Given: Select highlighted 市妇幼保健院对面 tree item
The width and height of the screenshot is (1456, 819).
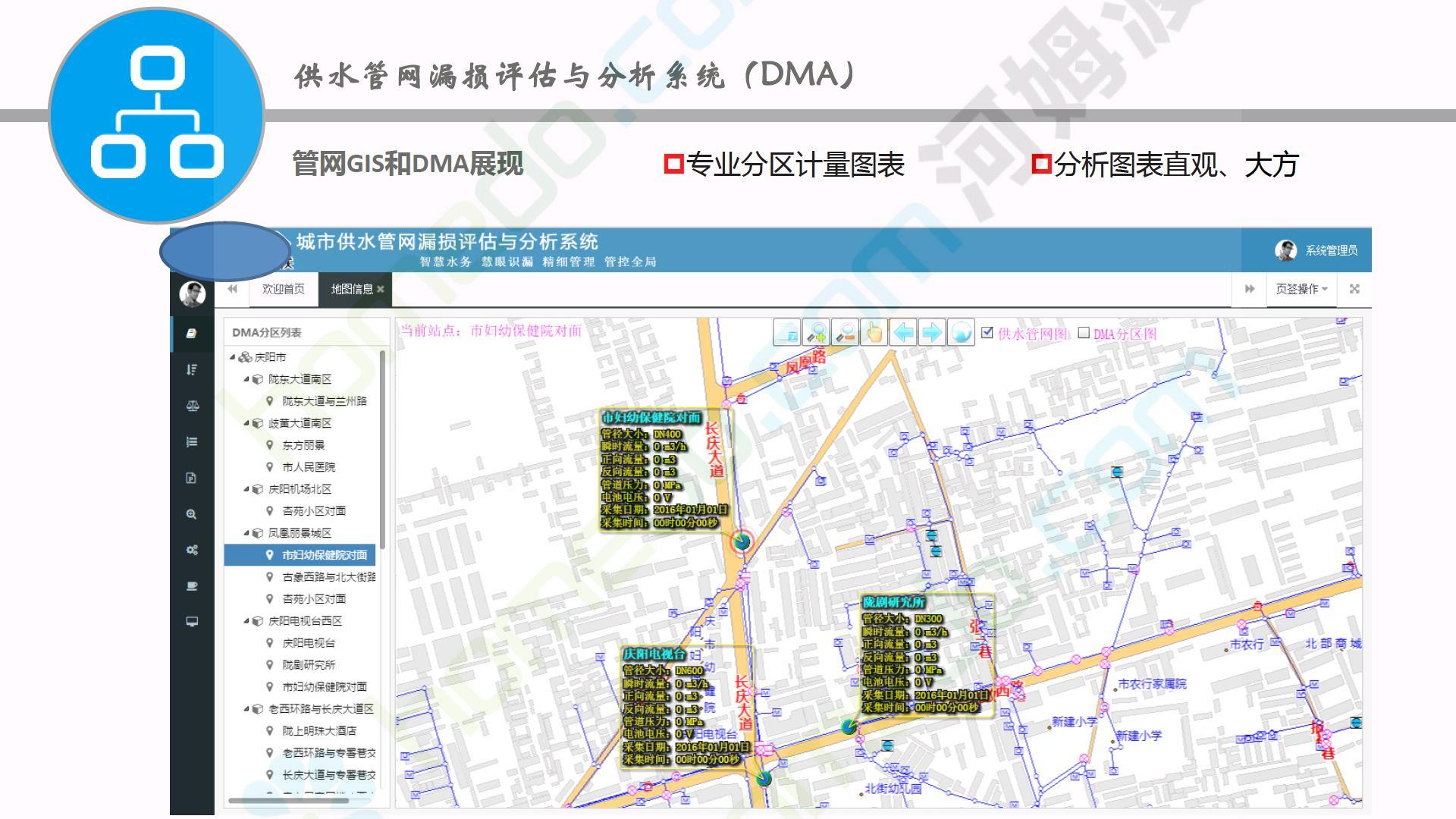Looking at the screenshot, I should (x=300, y=555).
